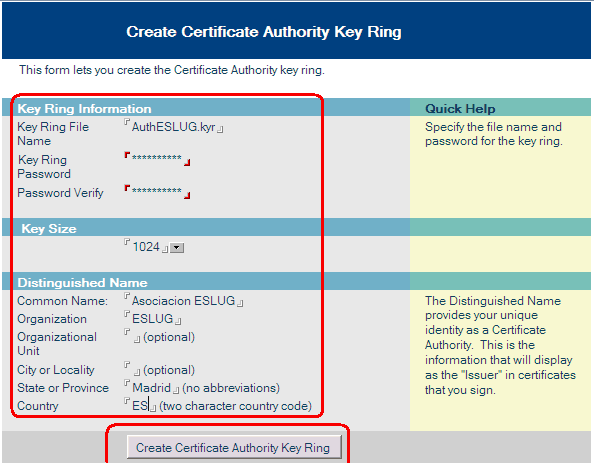Click the Distinguished Name help paragraph
This screenshot has width=594, height=463.
pyautogui.click(x=500, y=345)
